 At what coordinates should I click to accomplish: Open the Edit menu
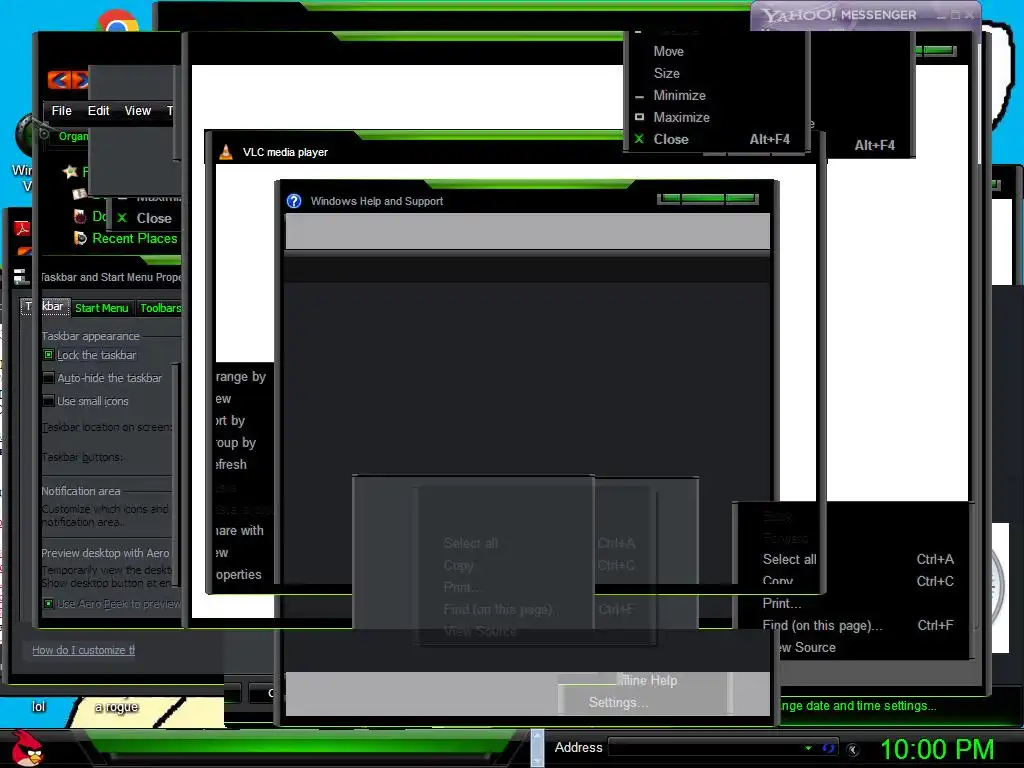point(98,110)
